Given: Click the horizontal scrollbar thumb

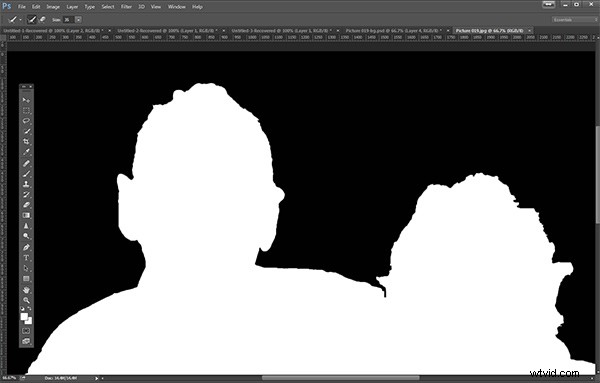Looking at the screenshot, I should [340, 378].
